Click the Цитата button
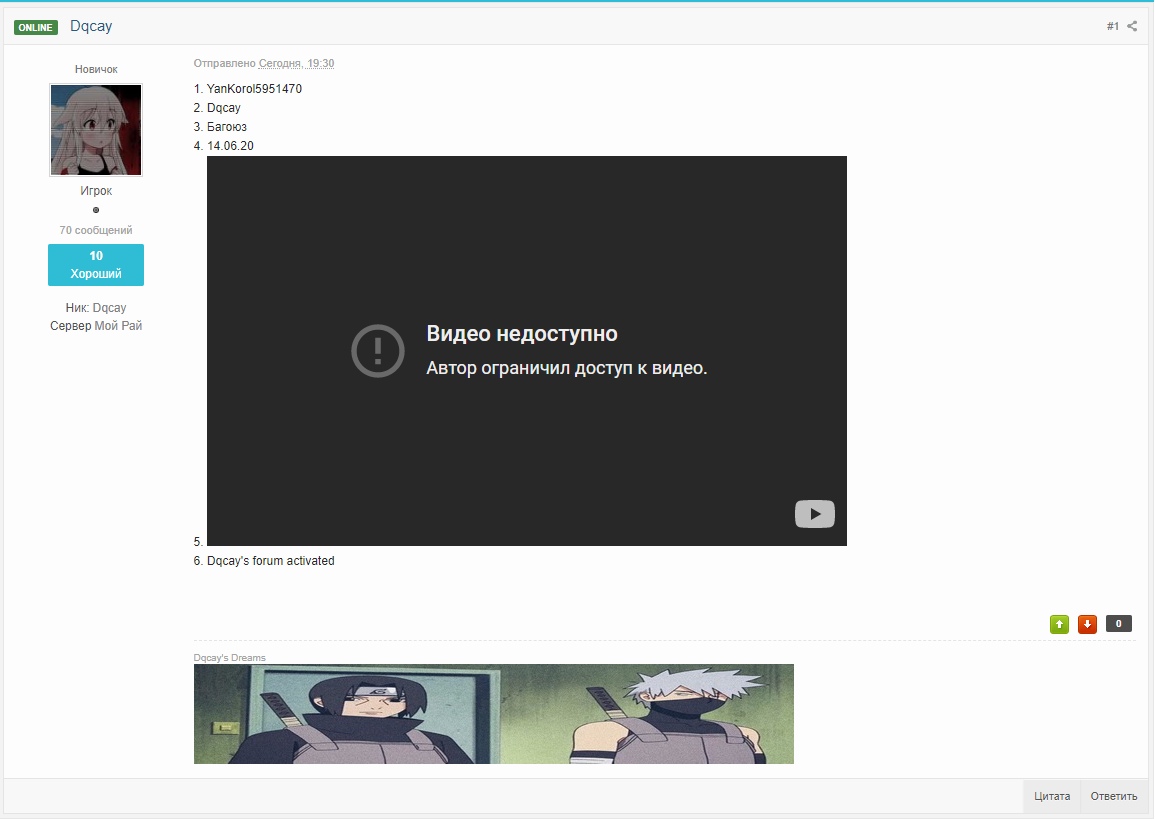This screenshot has width=1155, height=819. pos(1052,796)
